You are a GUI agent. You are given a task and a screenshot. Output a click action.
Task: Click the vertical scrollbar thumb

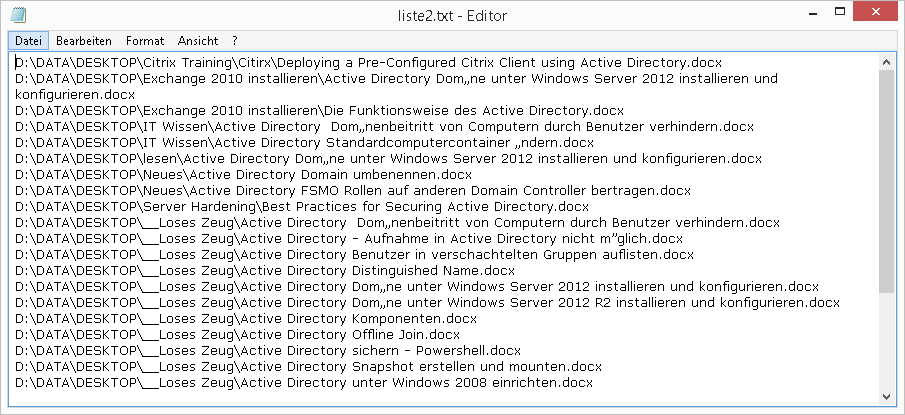pos(887,180)
